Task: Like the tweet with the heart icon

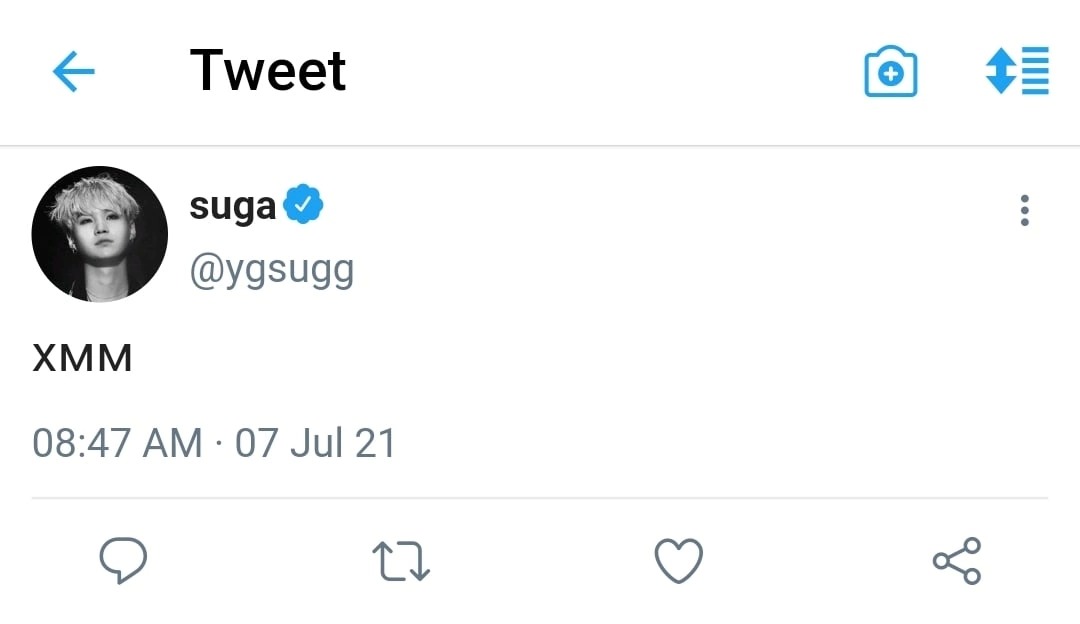Action: coord(679,561)
